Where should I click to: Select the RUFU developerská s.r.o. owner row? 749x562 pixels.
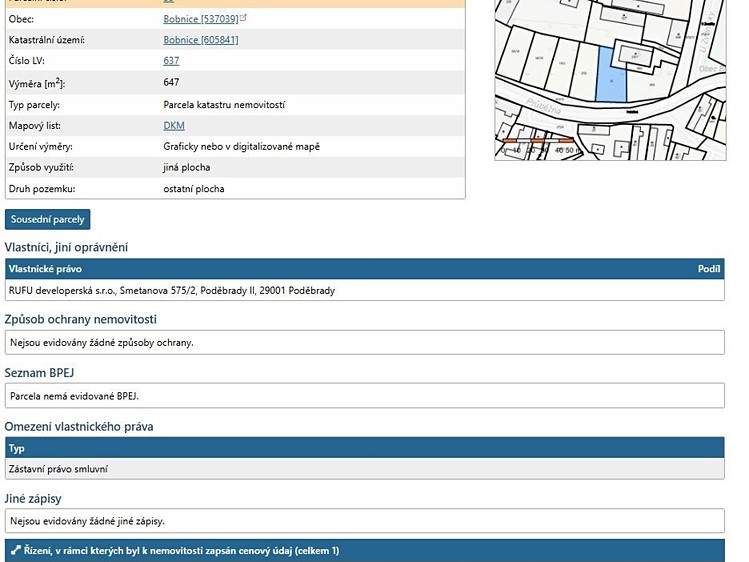pos(364,290)
